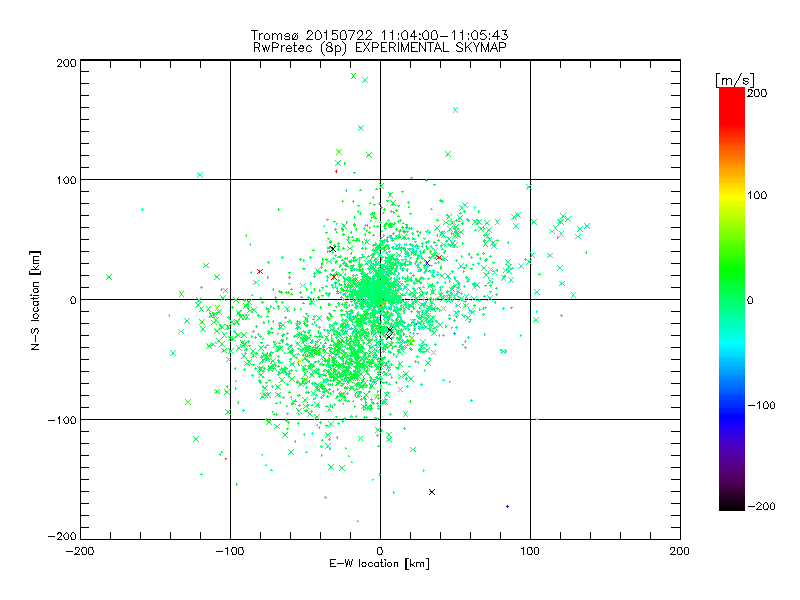The image size is (800, 600).
Task: Click the -100 label beside the colorbar
Action: (x=761, y=406)
